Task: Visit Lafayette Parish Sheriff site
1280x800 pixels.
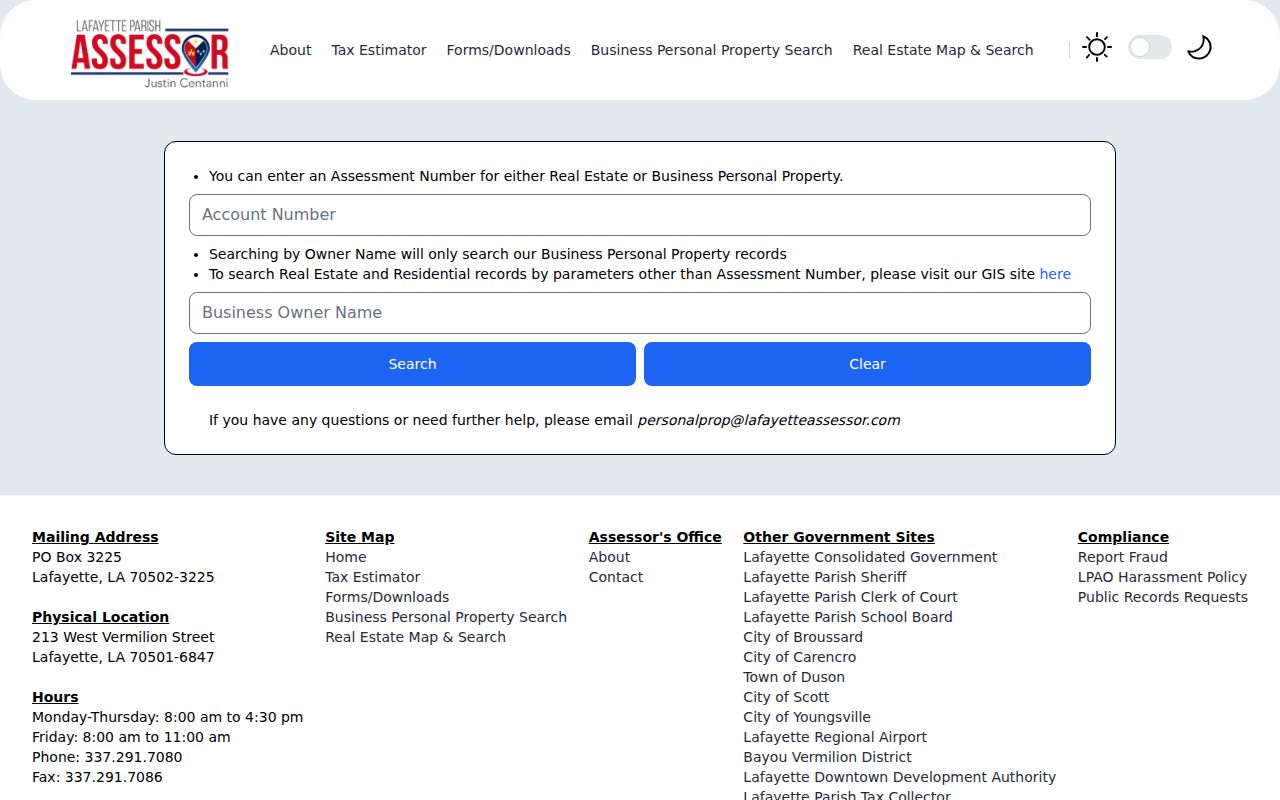Action: click(x=825, y=577)
